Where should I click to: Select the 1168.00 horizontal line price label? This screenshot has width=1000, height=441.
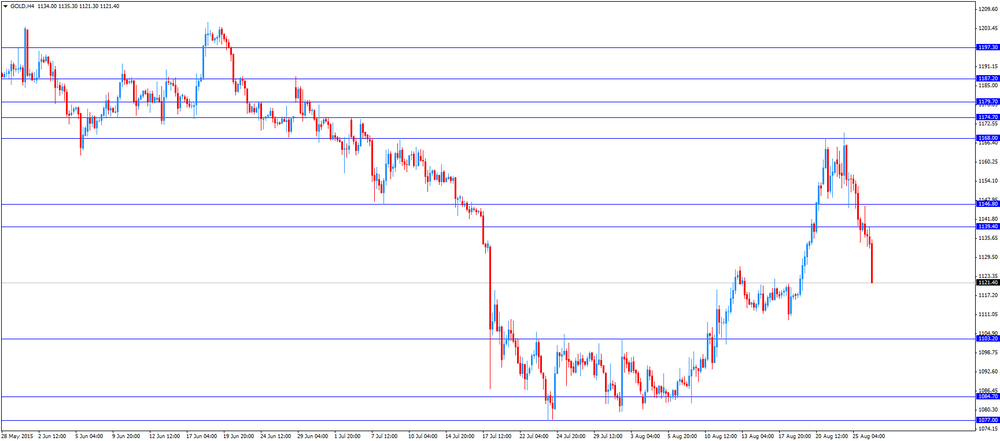pyautogui.click(x=987, y=138)
